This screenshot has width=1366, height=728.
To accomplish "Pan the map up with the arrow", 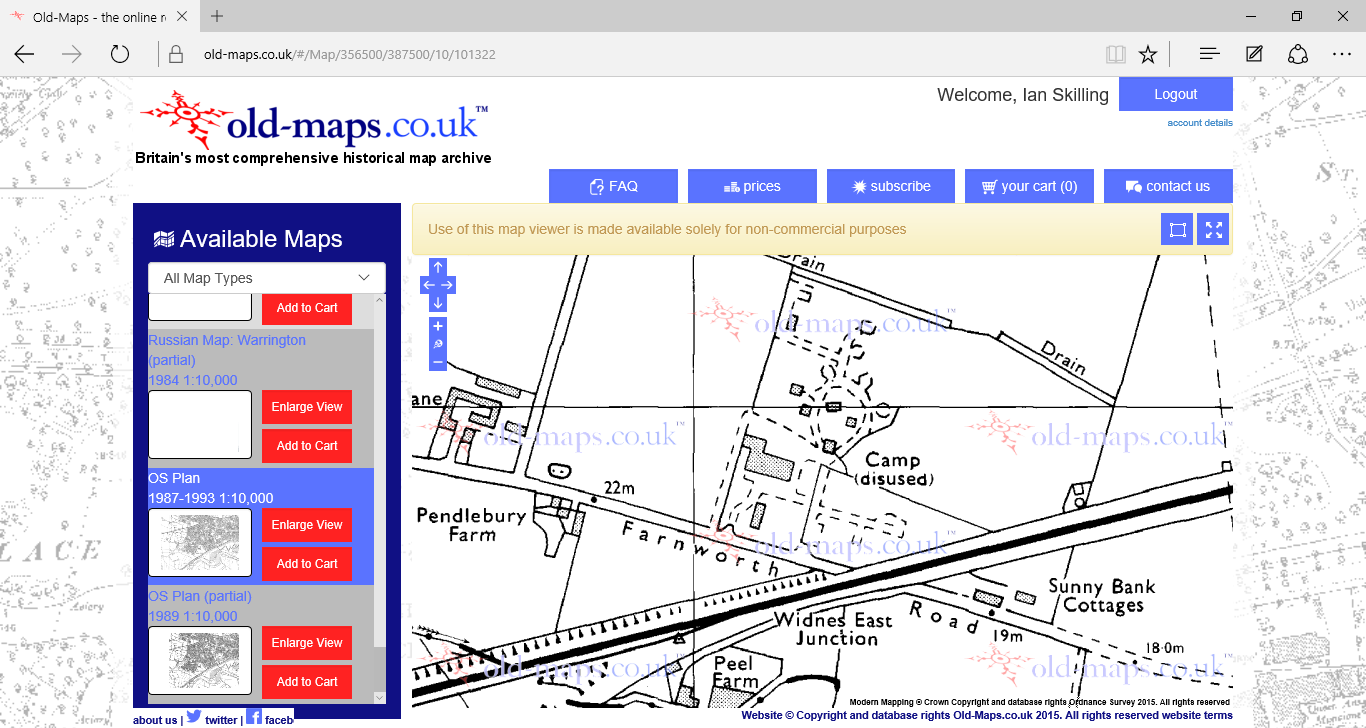I will pos(438,267).
